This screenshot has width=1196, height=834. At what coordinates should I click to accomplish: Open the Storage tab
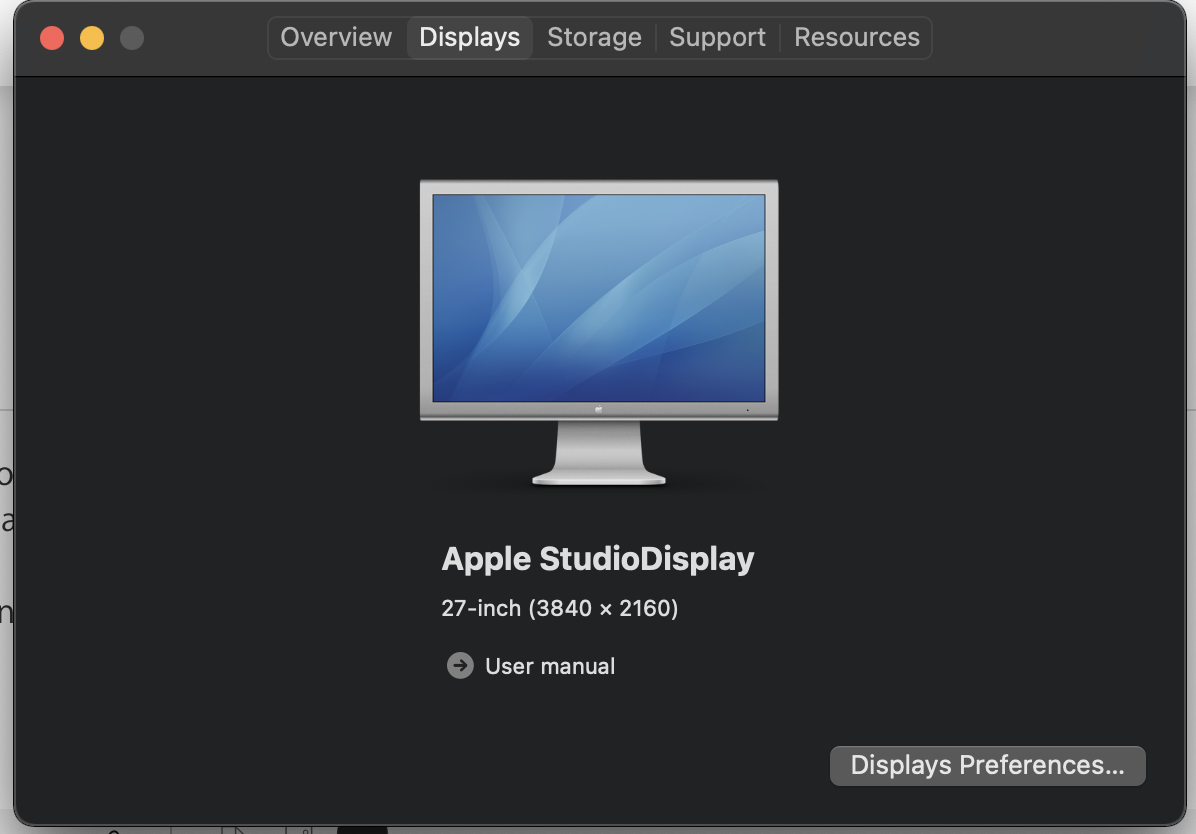click(594, 37)
